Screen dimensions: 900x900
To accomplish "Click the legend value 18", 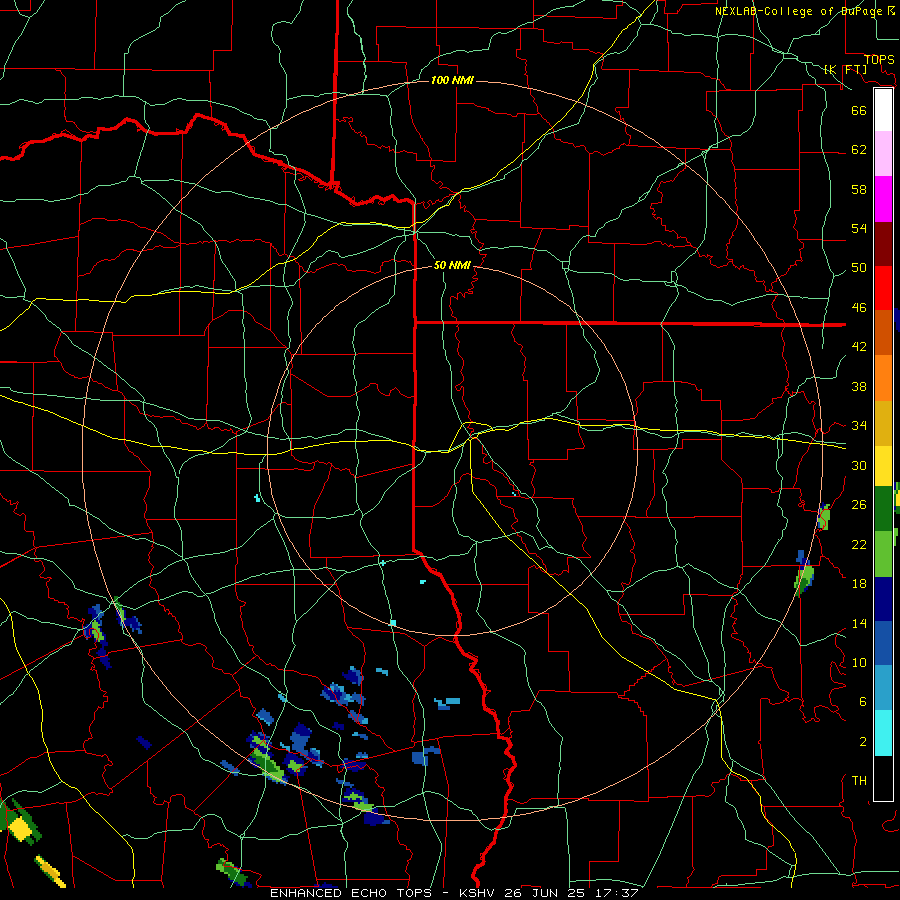I will click(859, 584).
